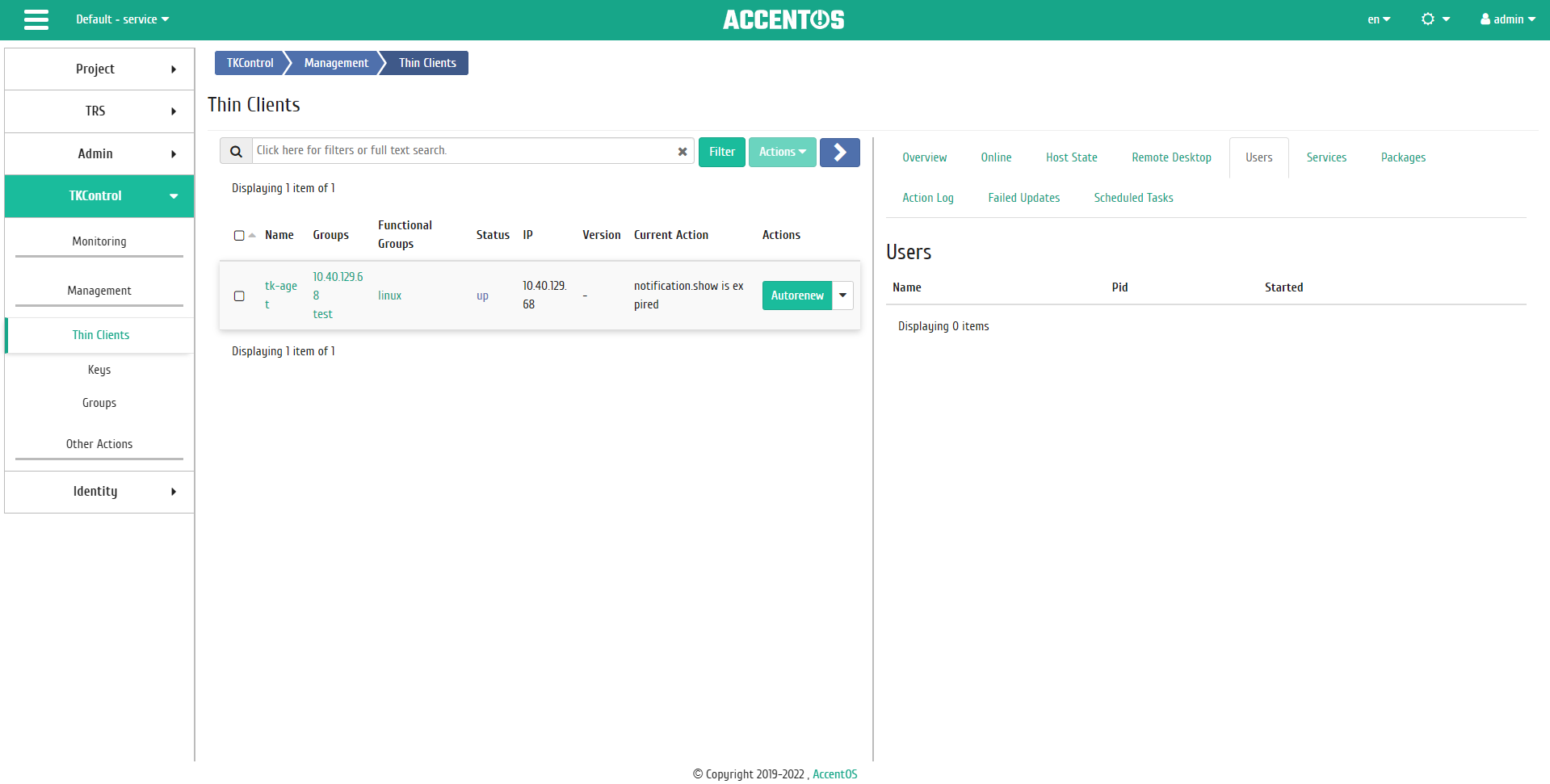
Task: Click the Version column header
Action: 602,235
